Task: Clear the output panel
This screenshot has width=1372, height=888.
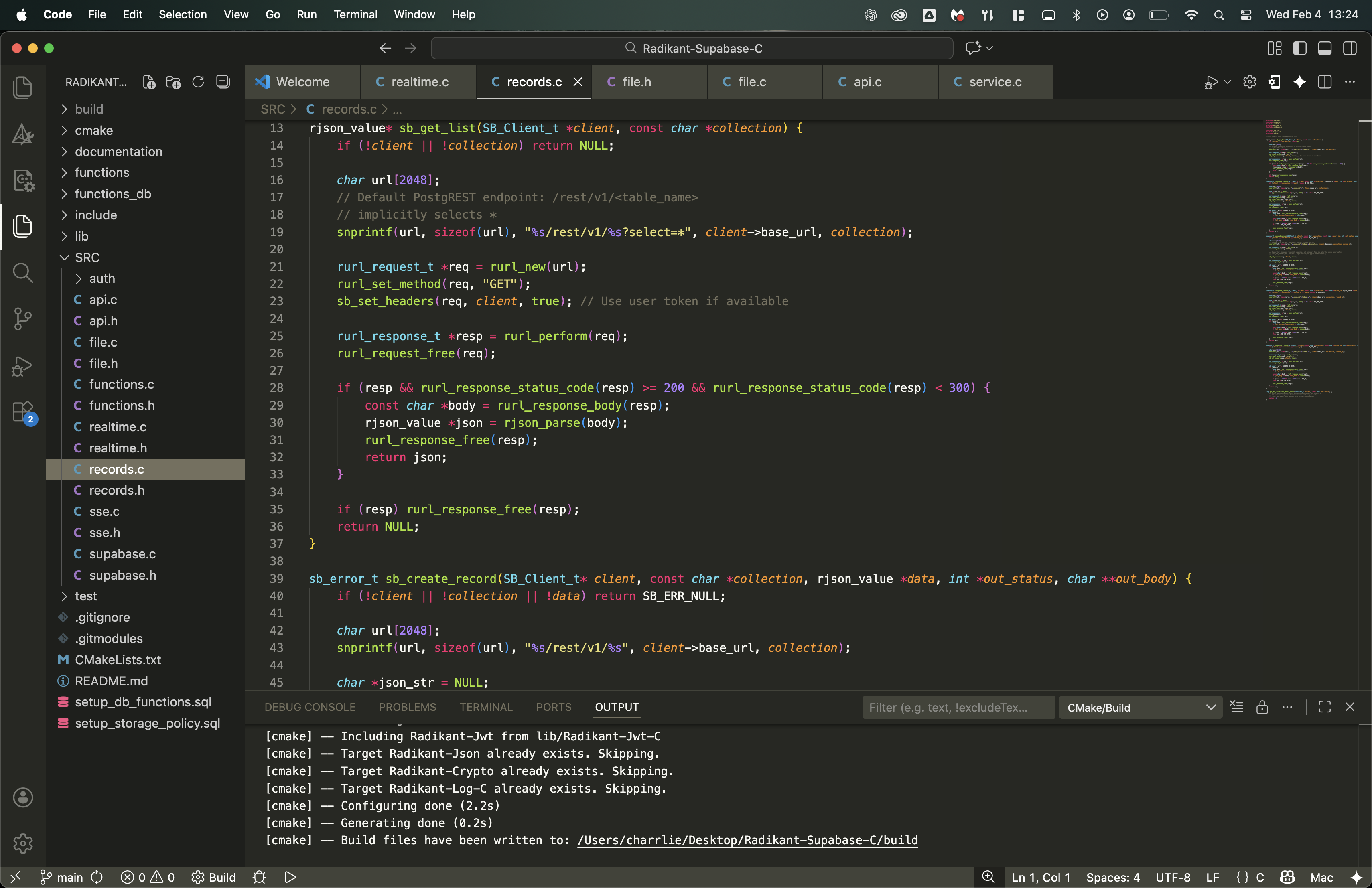Action: (x=1236, y=707)
